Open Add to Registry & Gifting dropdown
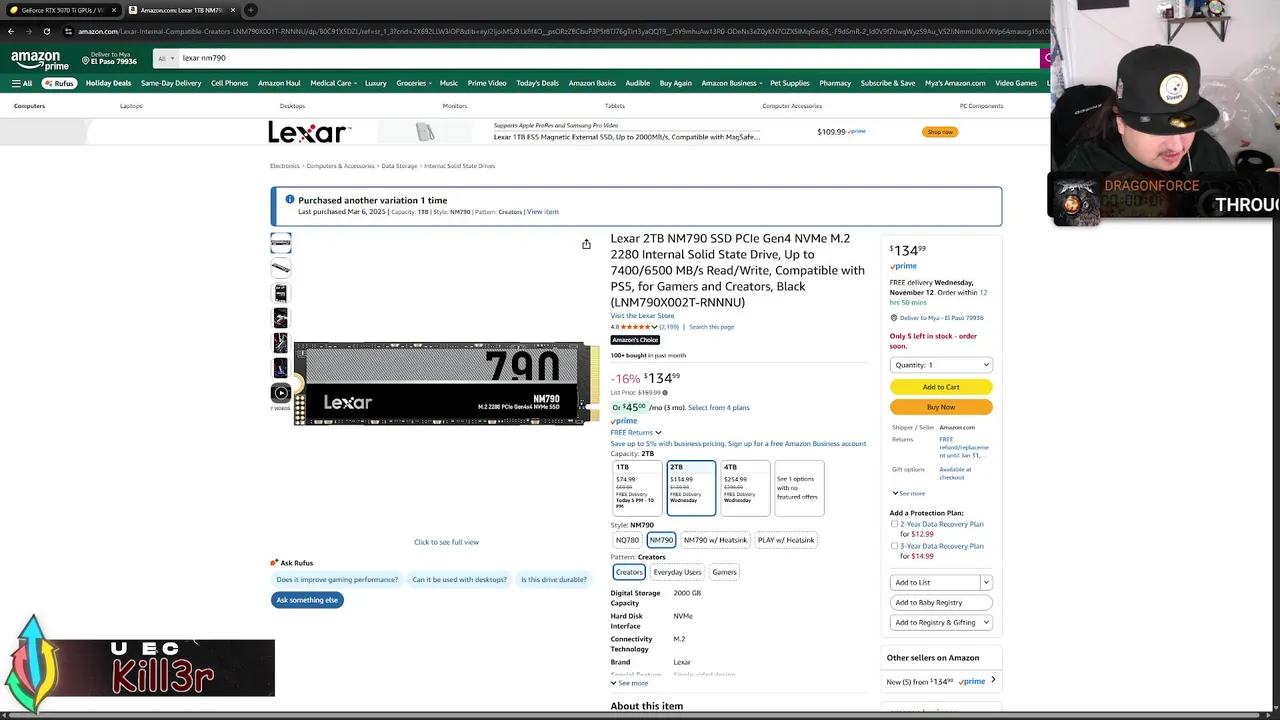The width and height of the screenshot is (1280, 720). point(941,622)
